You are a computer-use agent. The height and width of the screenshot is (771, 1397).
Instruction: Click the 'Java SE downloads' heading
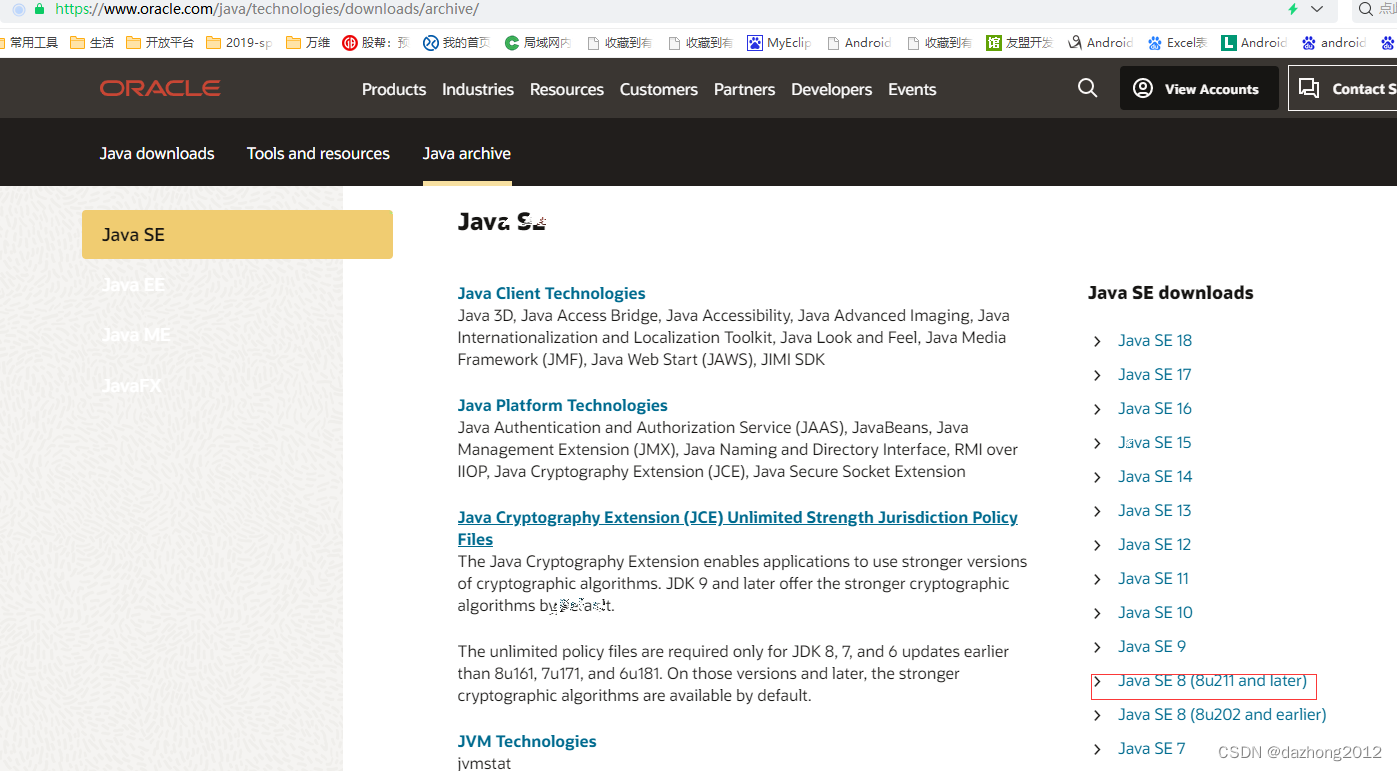[1170, 293]
